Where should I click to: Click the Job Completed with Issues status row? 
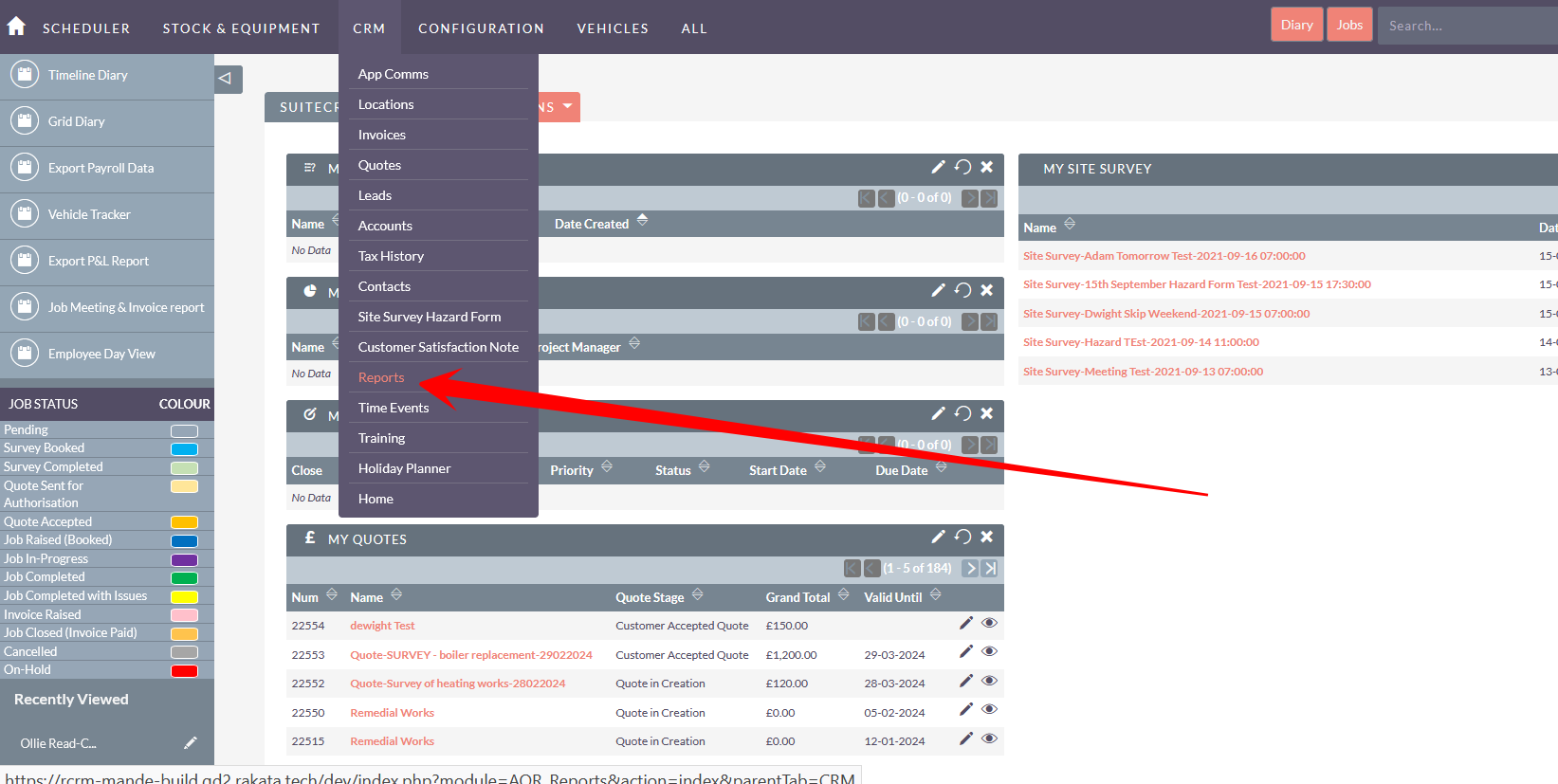107,595
